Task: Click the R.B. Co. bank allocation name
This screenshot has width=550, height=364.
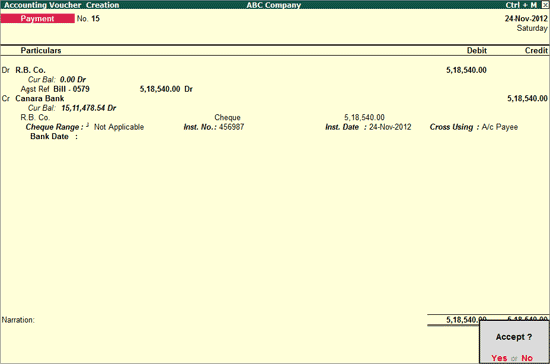Action: [35, 117]
